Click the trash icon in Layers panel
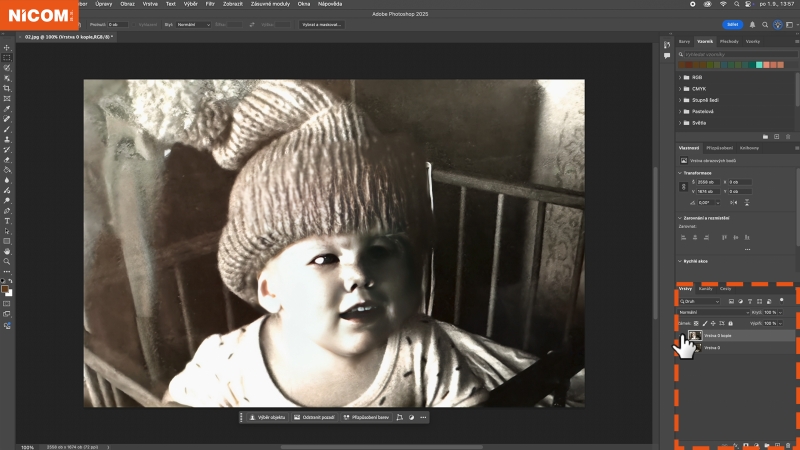The width and height of the screenshot is (800, 450). pos(790,443)
